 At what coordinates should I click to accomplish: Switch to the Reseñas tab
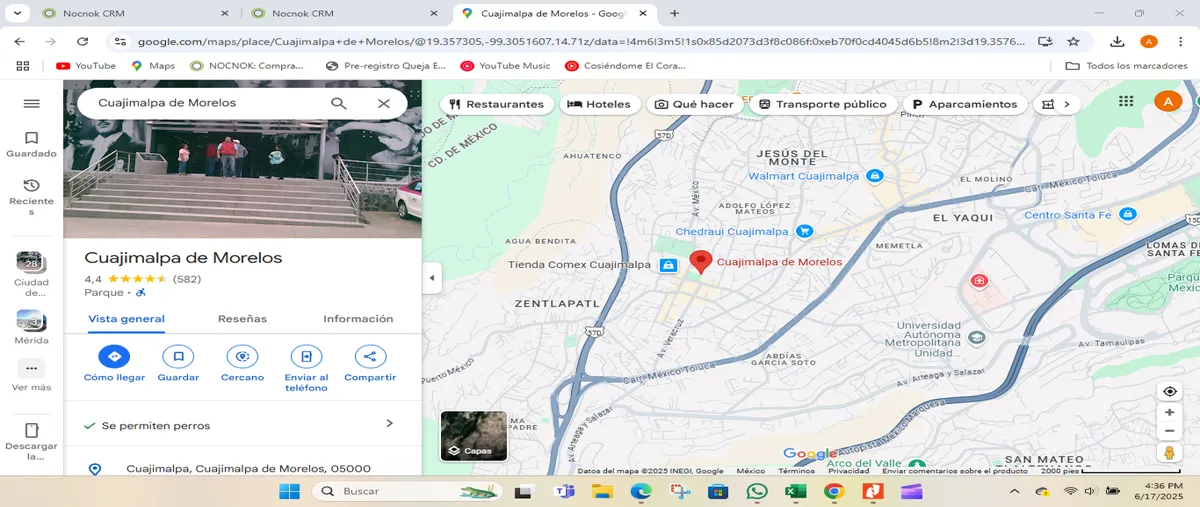click(x=242, y=319)
